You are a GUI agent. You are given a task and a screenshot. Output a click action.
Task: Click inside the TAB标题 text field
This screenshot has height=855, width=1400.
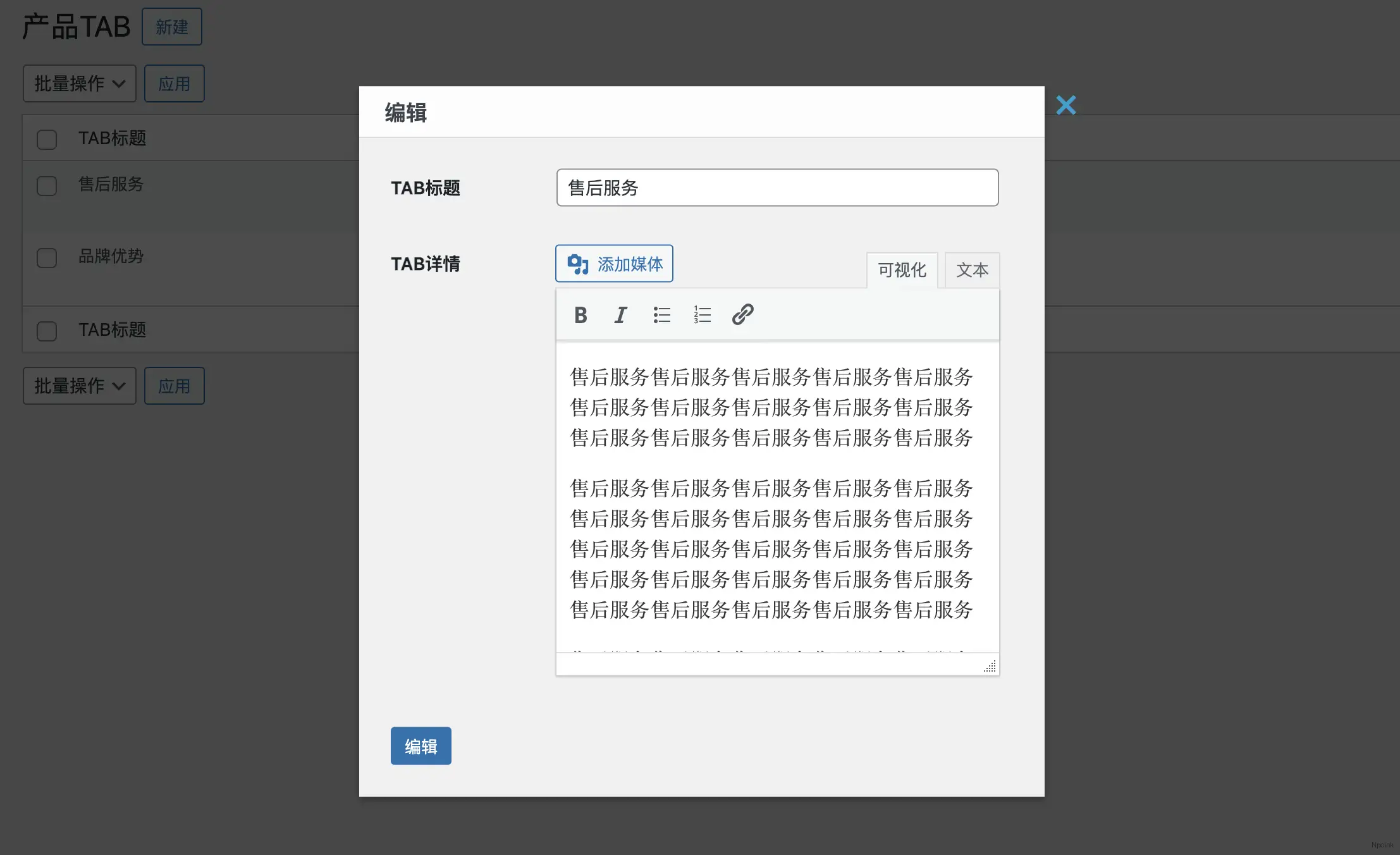tap(777, 187)
